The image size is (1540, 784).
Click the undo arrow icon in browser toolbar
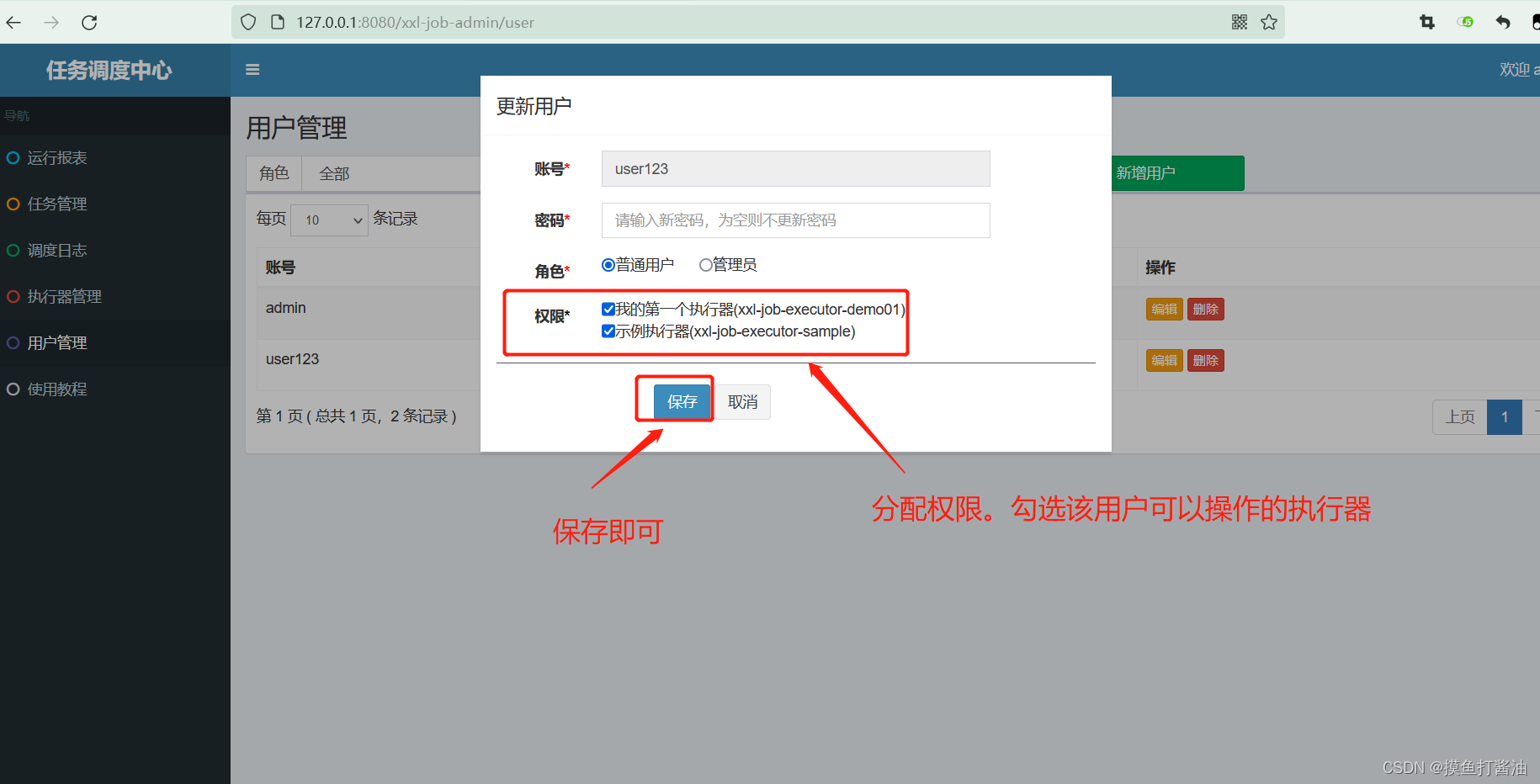coord(1503,22)
